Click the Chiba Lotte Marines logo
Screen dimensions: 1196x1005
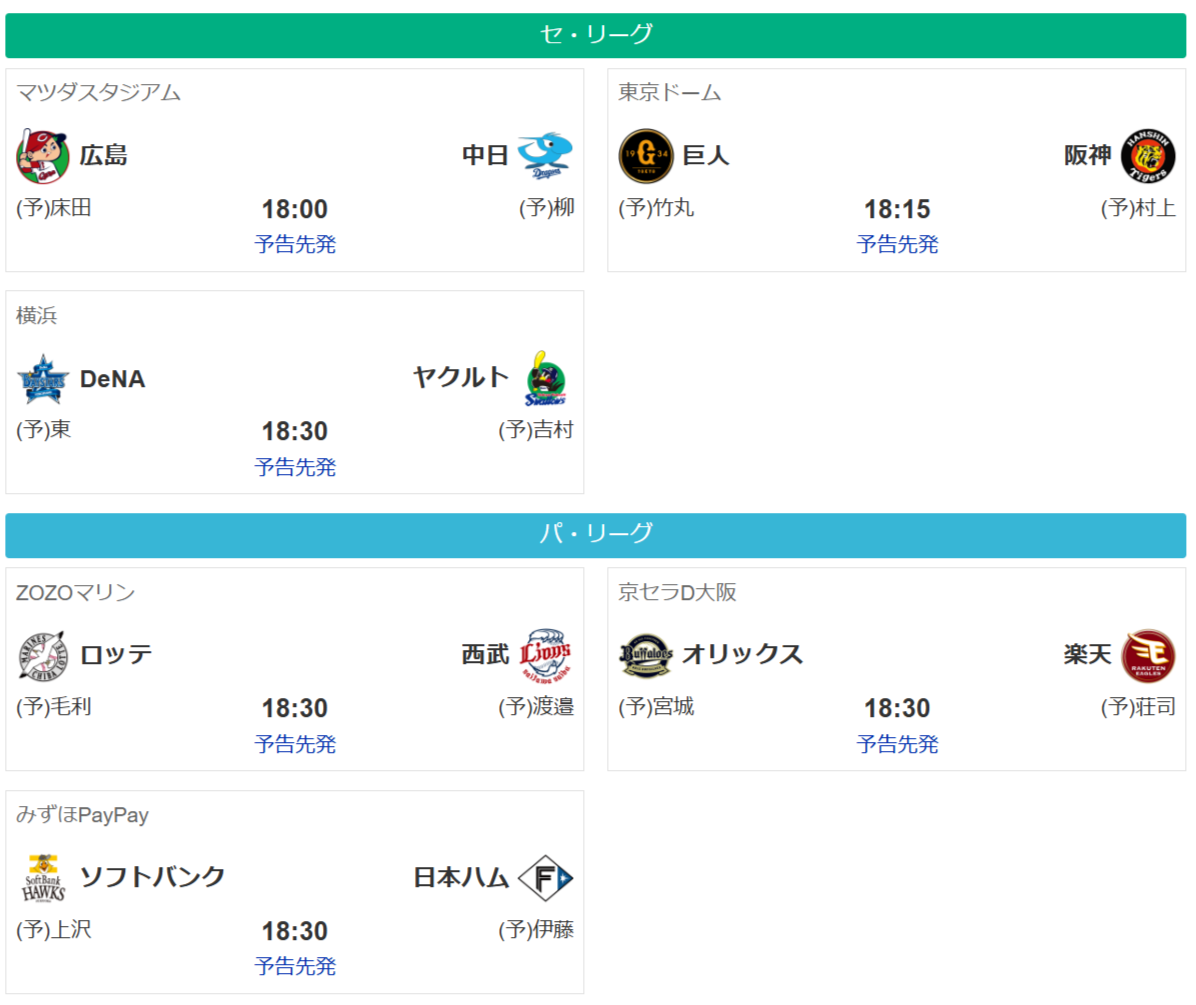[x=43, y=656]
